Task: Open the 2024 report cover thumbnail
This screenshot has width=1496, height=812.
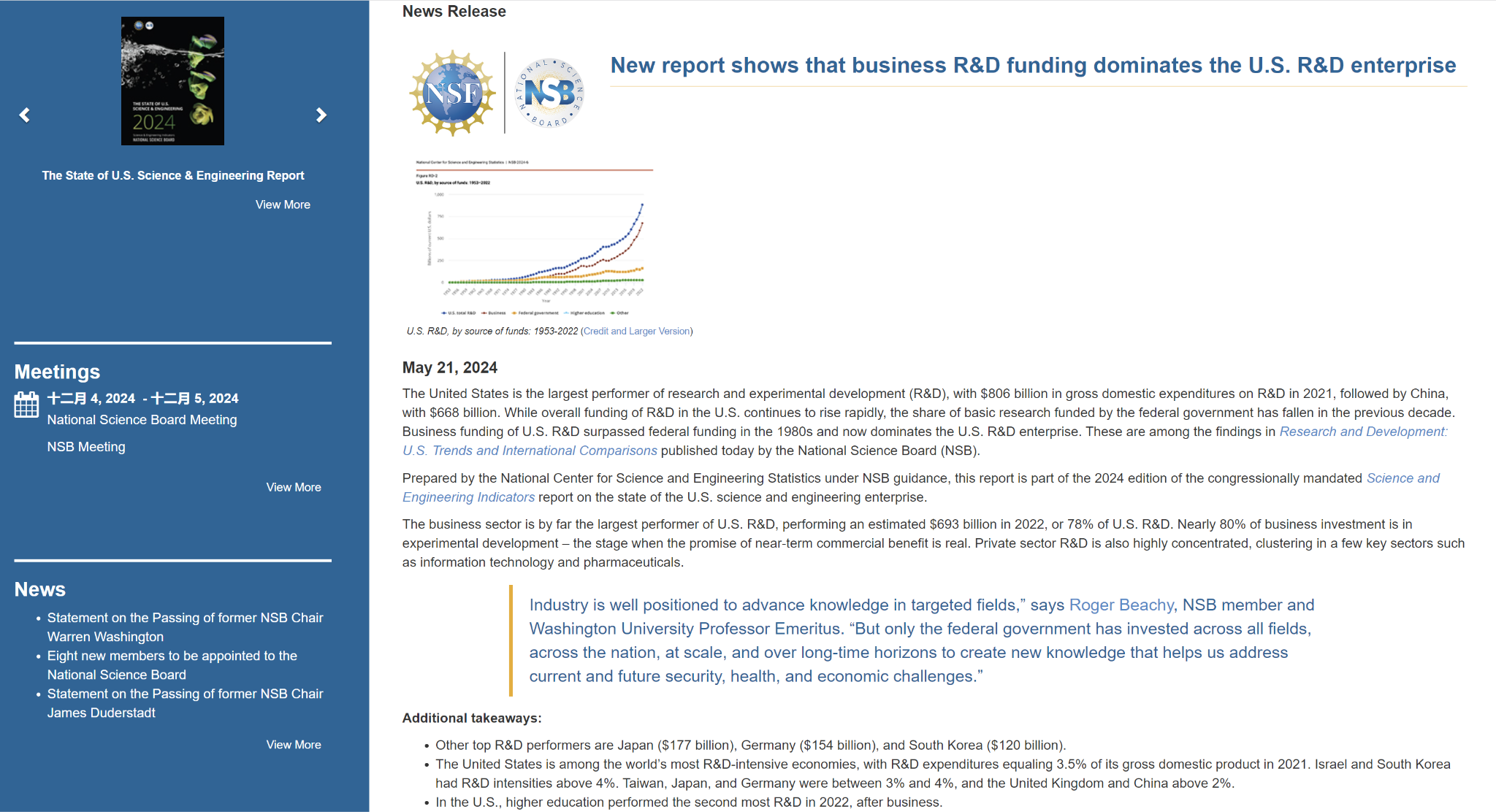Action: [172, 81]
